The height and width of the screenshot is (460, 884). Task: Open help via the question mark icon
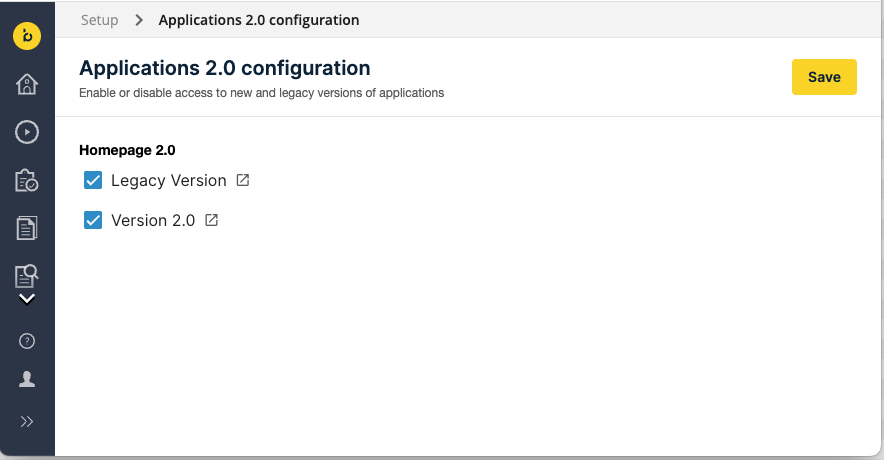27,341
